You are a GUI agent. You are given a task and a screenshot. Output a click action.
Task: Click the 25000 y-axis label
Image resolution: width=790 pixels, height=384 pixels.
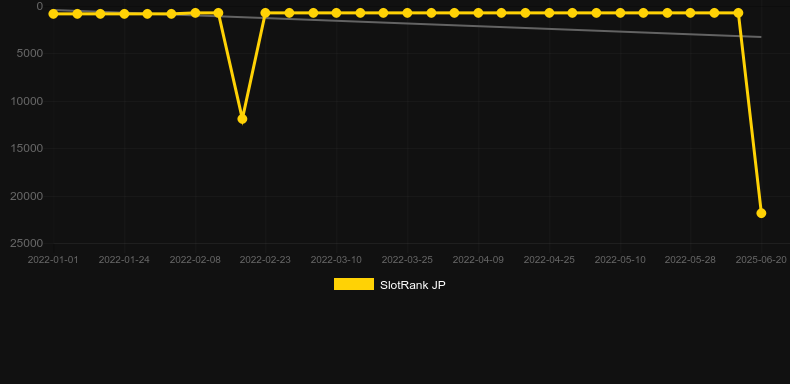[x=27, y=243]
